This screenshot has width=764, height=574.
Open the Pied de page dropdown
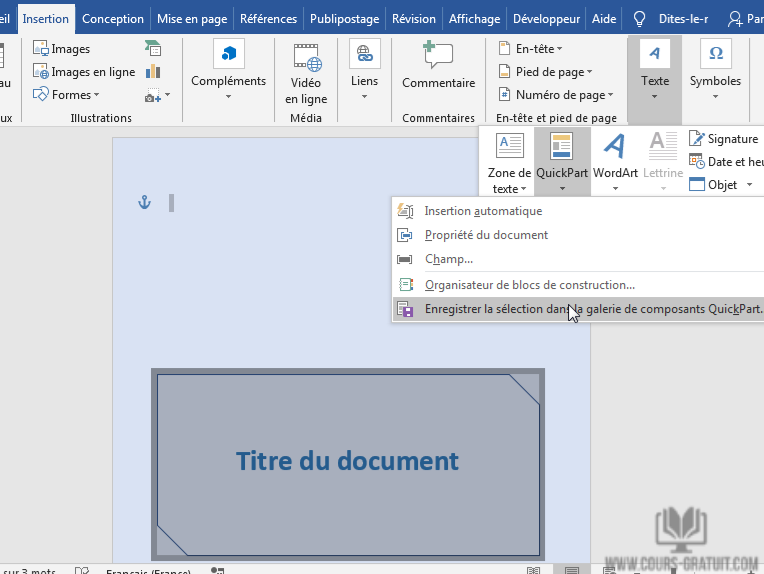[546, 72]
